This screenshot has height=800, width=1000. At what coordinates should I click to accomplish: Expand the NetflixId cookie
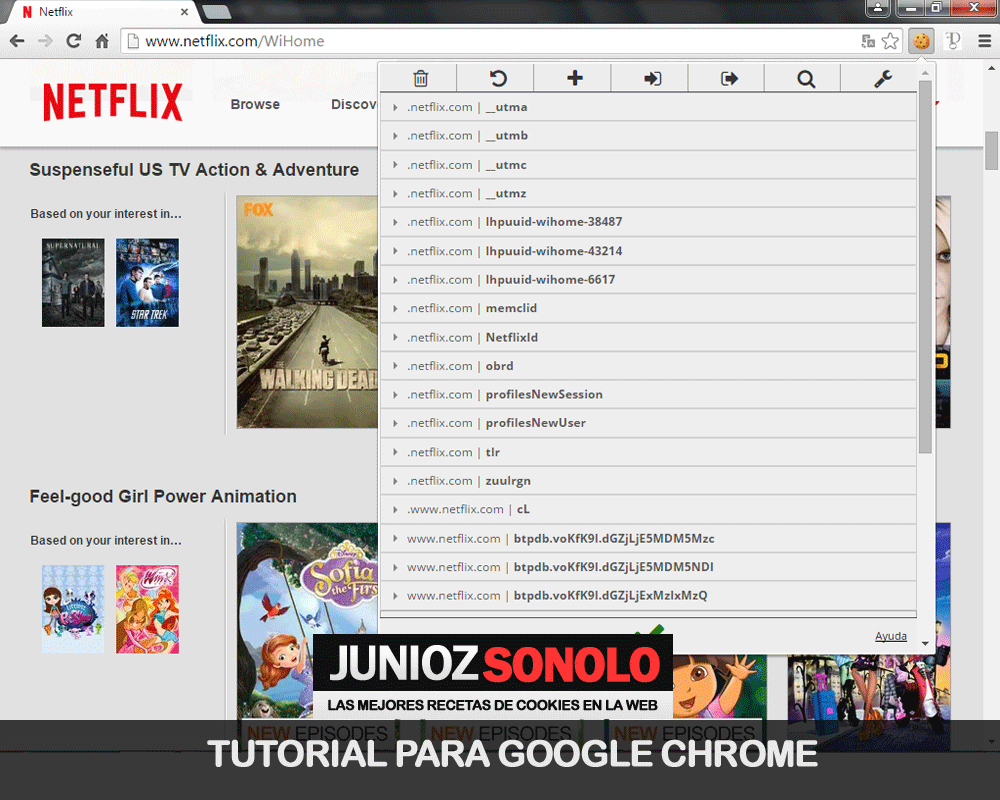click(649, 337)
